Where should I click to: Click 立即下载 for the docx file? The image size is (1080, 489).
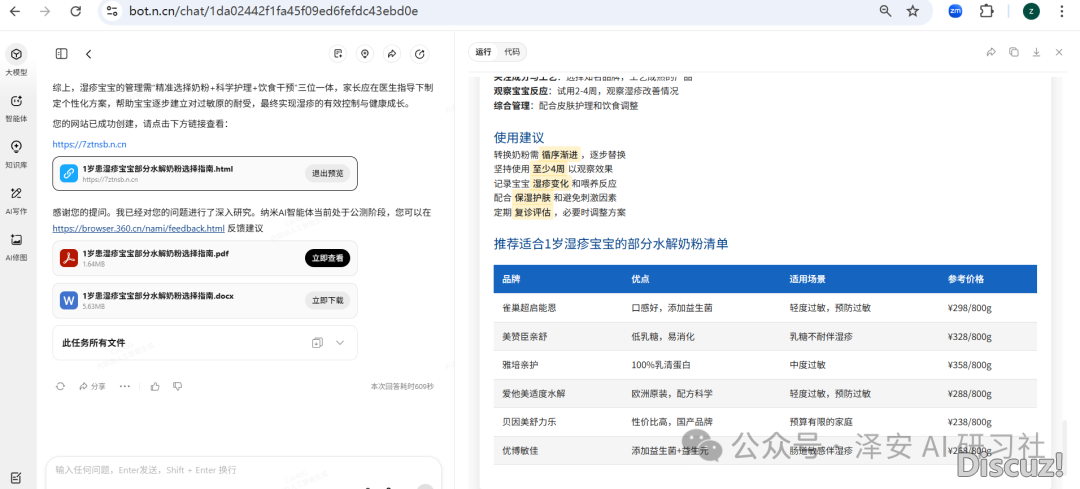click(327, 300)
